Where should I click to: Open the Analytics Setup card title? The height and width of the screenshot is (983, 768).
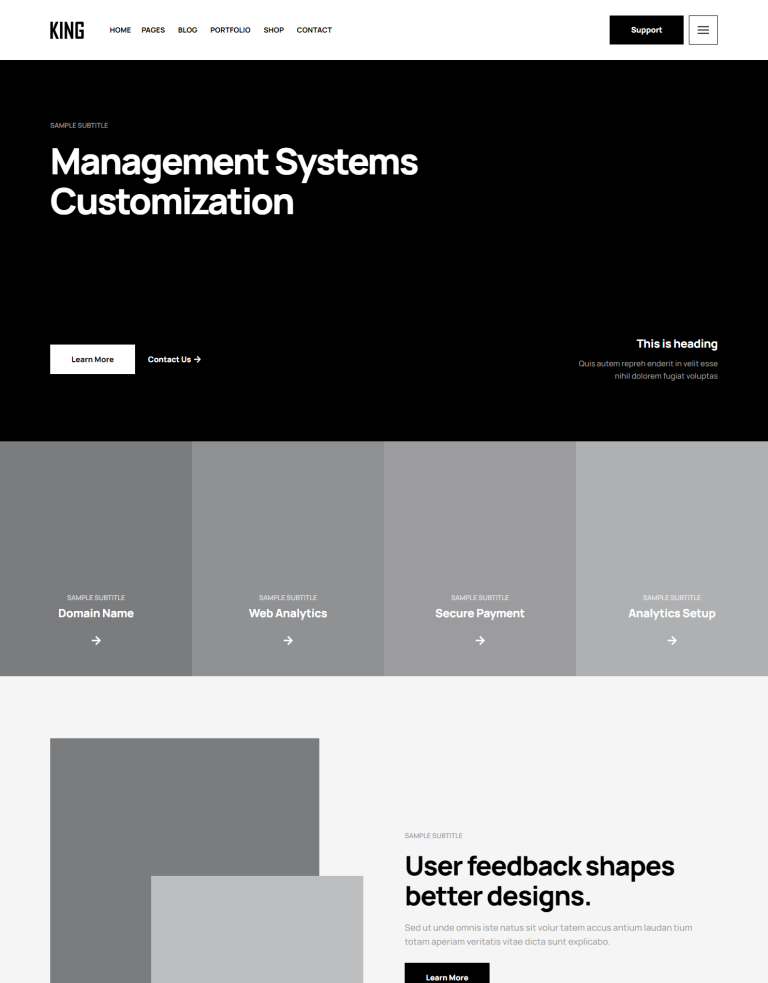pos(672,613)
